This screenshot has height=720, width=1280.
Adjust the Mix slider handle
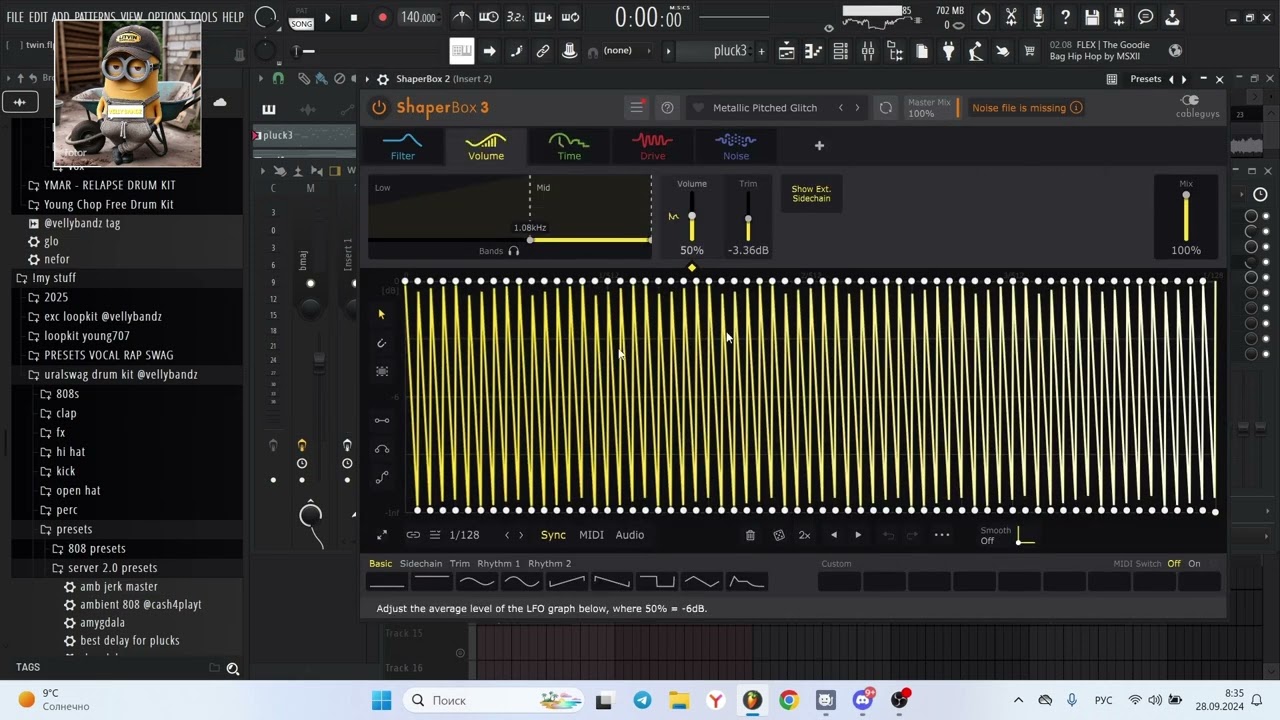coord(1186,195)
